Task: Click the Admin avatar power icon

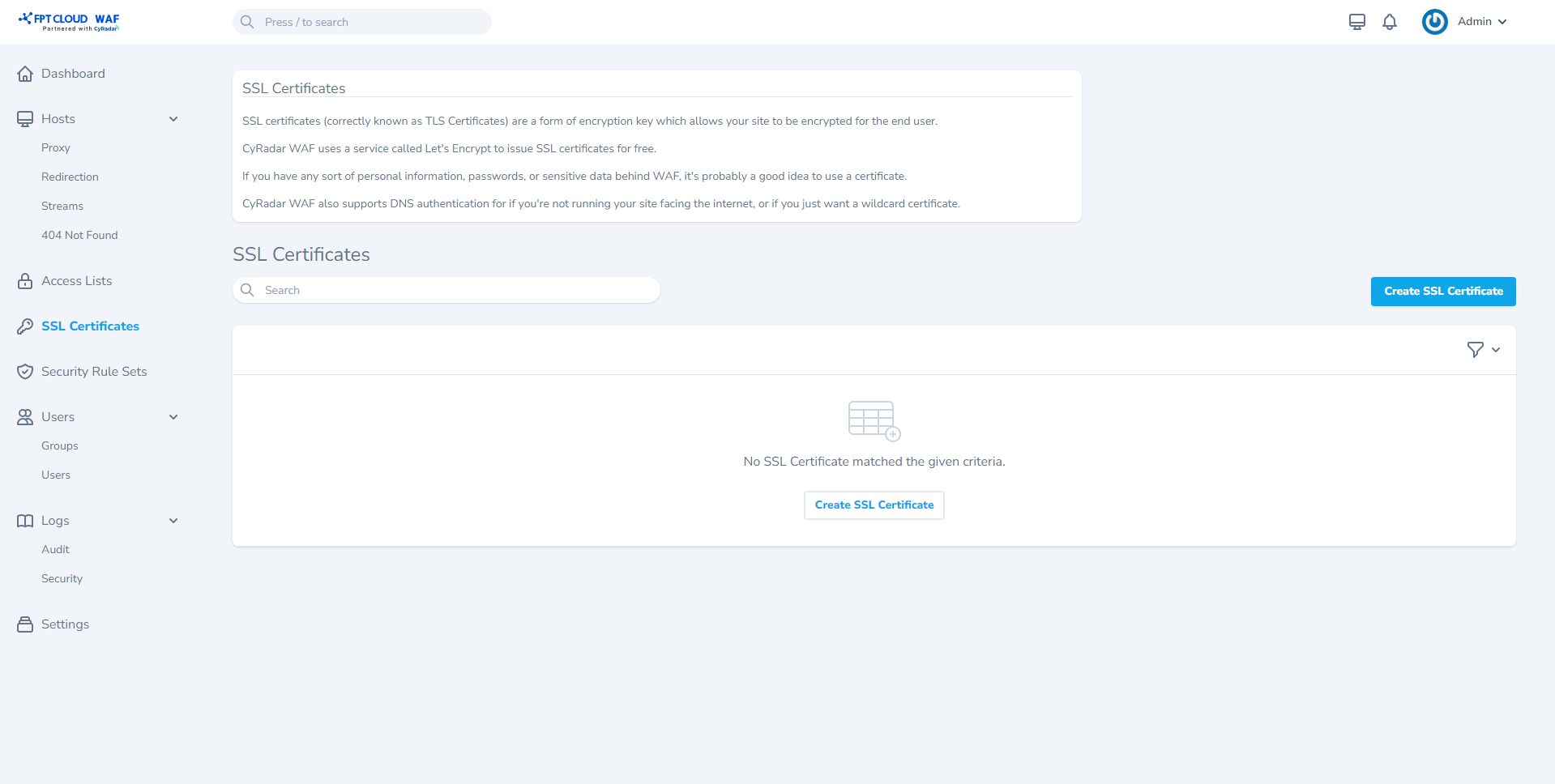Action: [x=1434, y=22]
